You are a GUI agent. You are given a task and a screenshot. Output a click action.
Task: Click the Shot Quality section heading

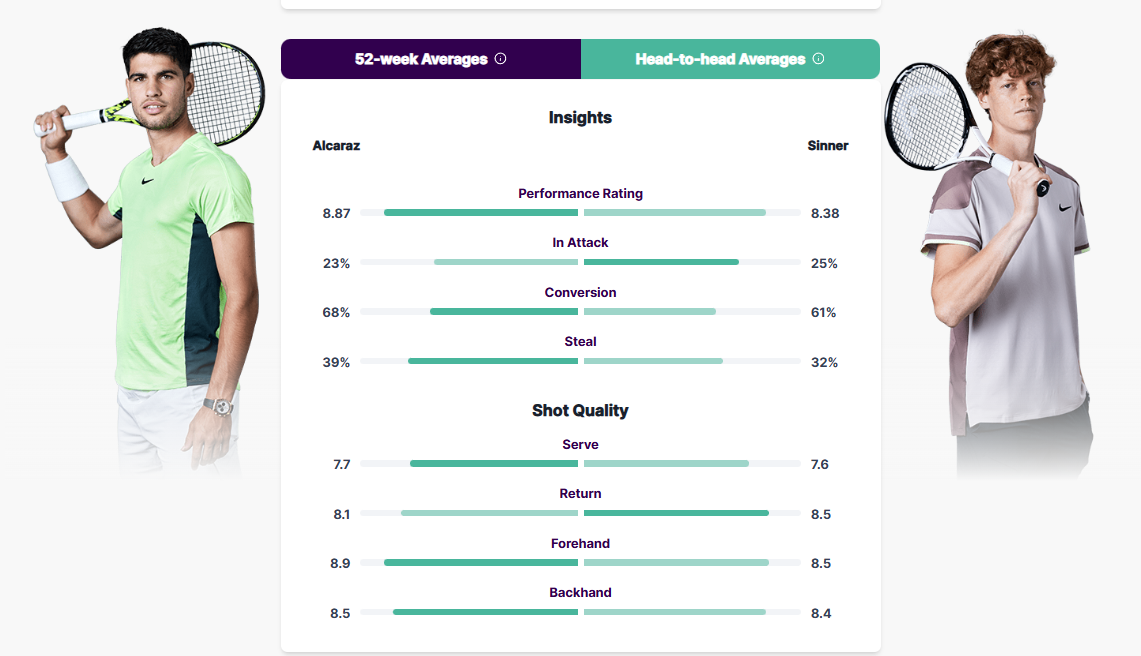pos(580,411)
